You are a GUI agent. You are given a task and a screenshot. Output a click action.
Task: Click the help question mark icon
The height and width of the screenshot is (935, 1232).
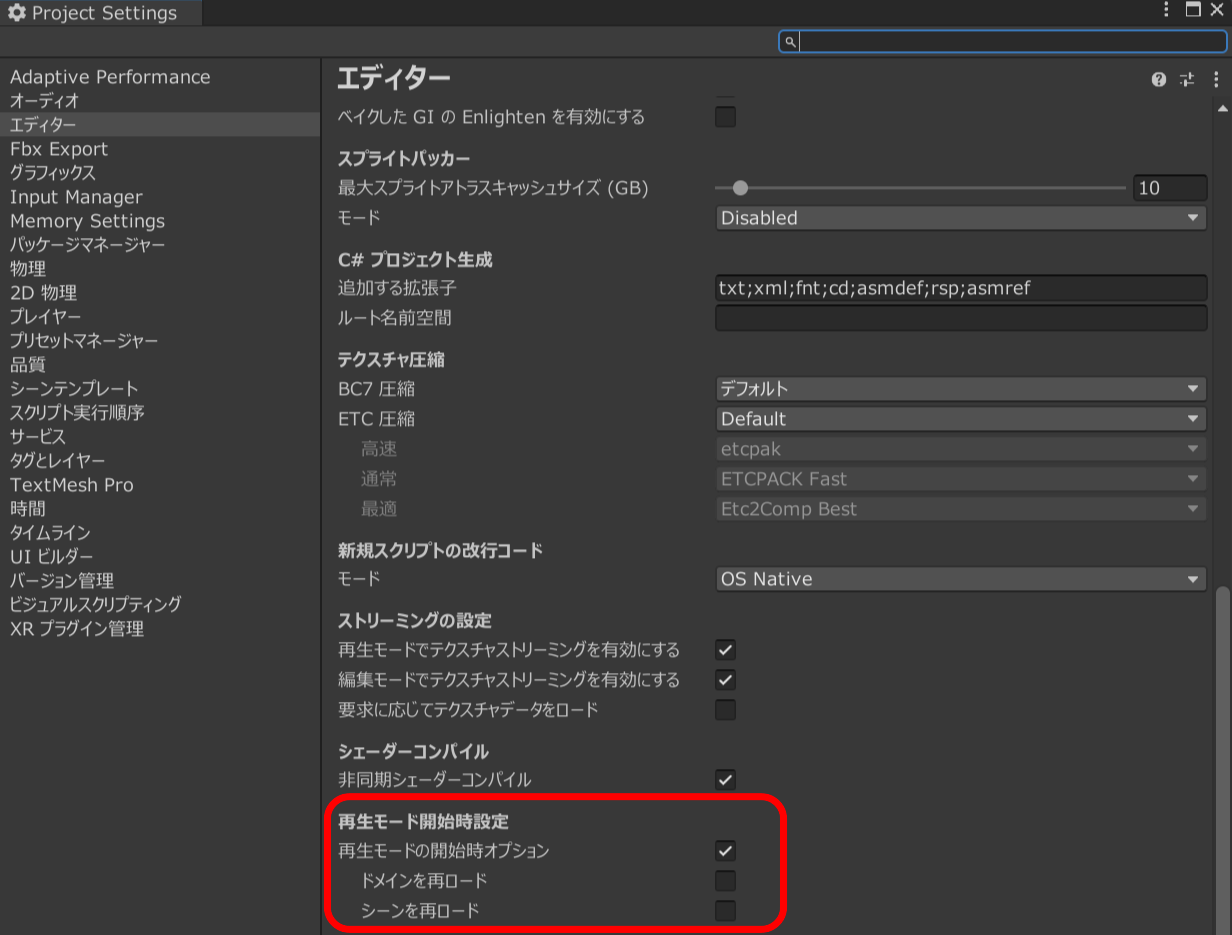[x=1158, y=79]
